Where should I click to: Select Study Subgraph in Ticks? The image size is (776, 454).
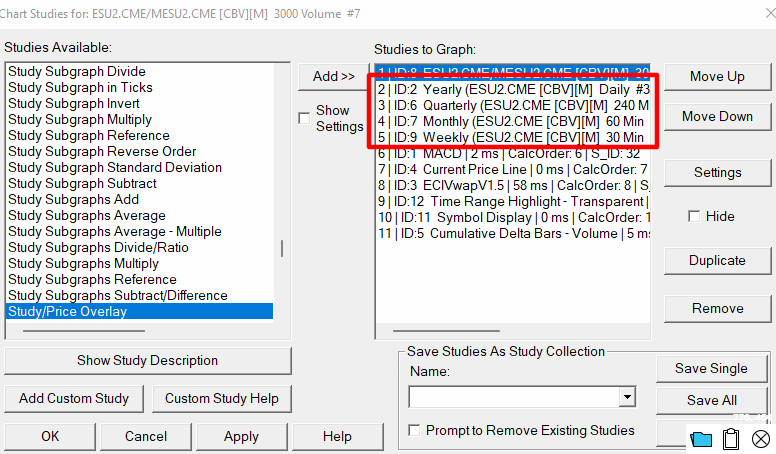140,87
